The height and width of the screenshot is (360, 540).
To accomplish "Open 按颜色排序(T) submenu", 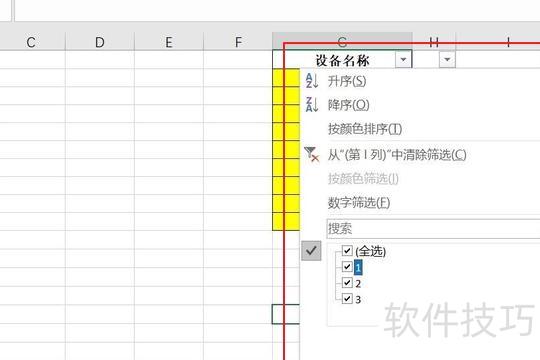I will tap(365, 129).
